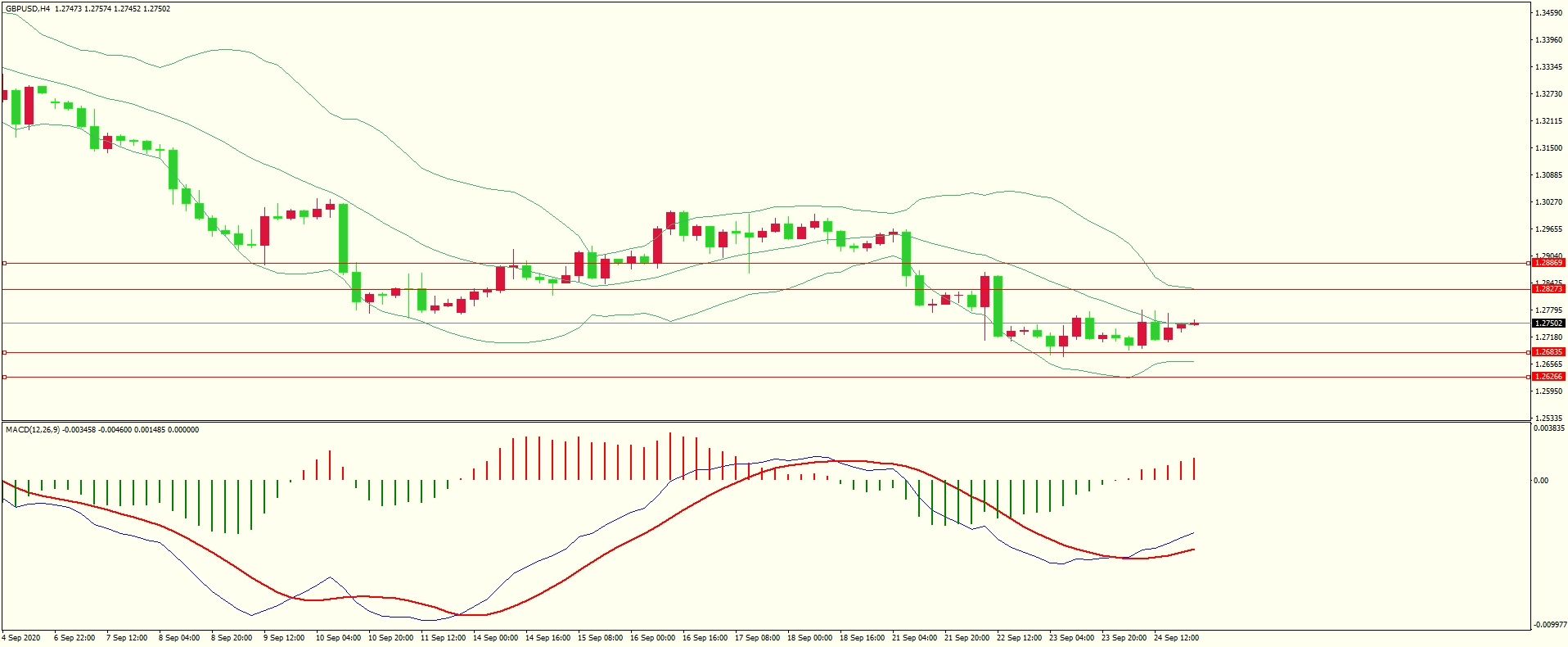Click the 1.34590 price axis label
Image resolution: width=1568 pixels, height=647 pixels.
click(x=1549, y=13)
